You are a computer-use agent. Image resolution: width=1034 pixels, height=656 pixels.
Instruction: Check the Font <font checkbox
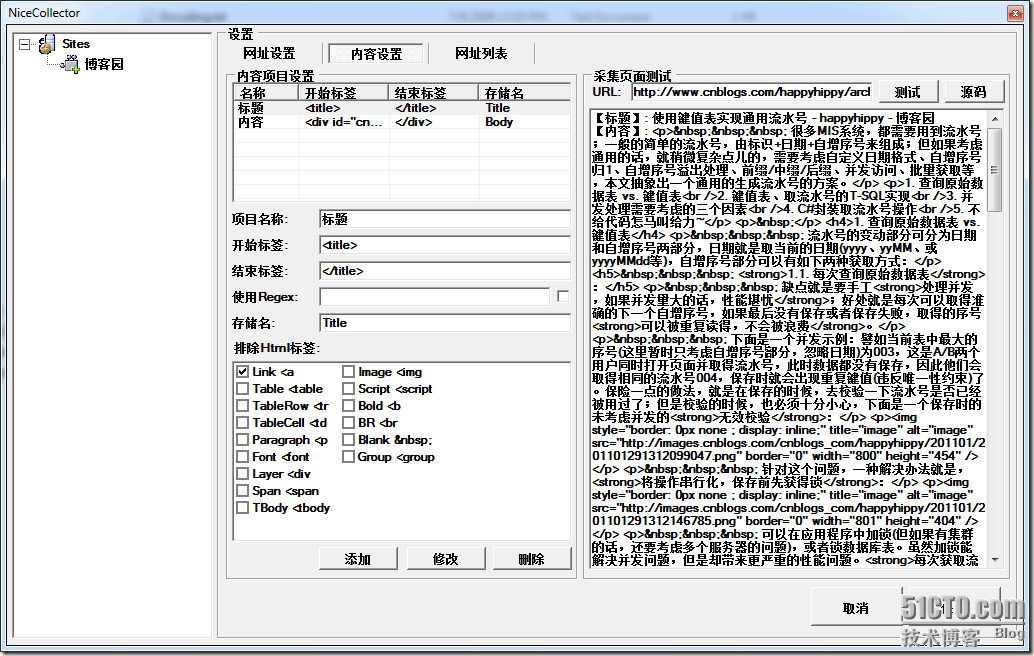[243, 457]
